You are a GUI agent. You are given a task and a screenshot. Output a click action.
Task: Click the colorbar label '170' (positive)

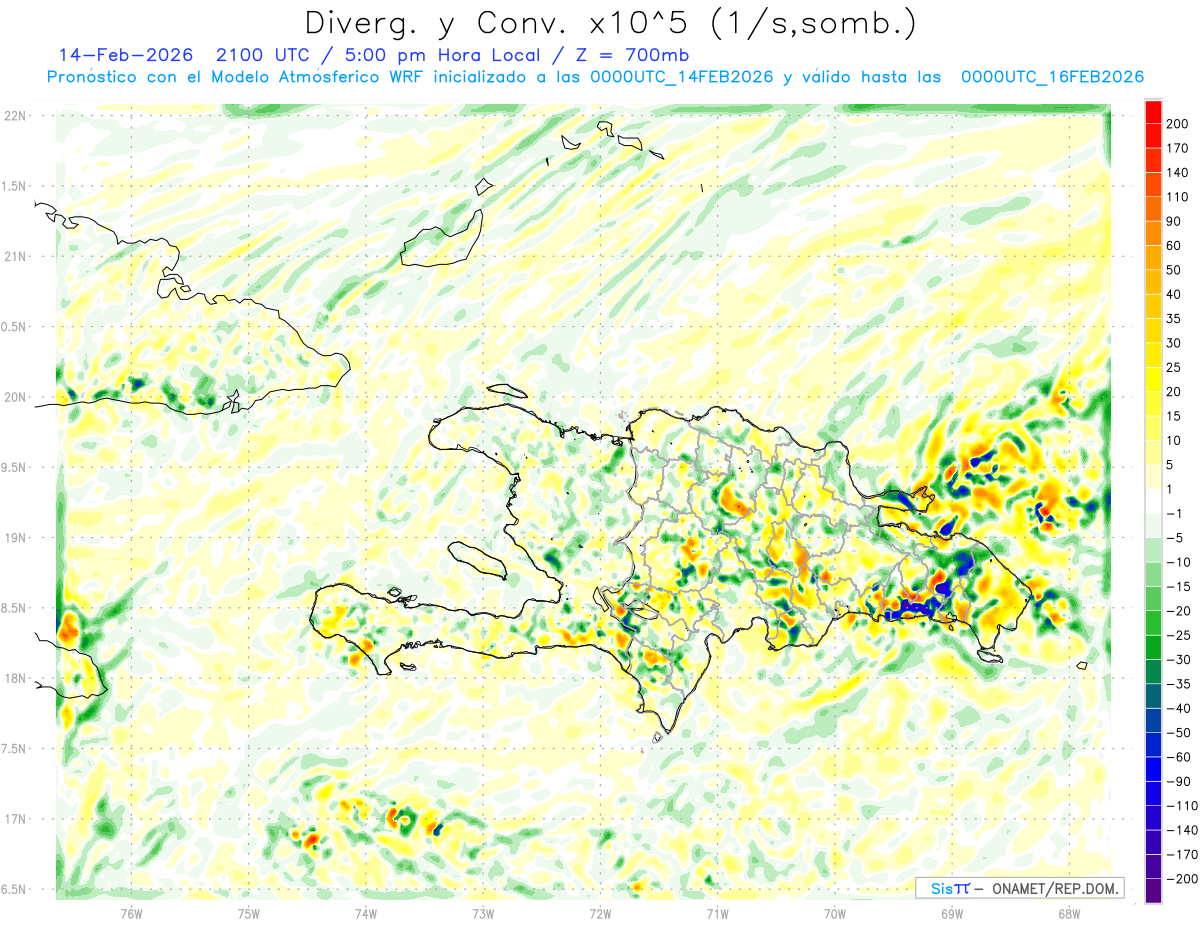tap(1176, 148)
